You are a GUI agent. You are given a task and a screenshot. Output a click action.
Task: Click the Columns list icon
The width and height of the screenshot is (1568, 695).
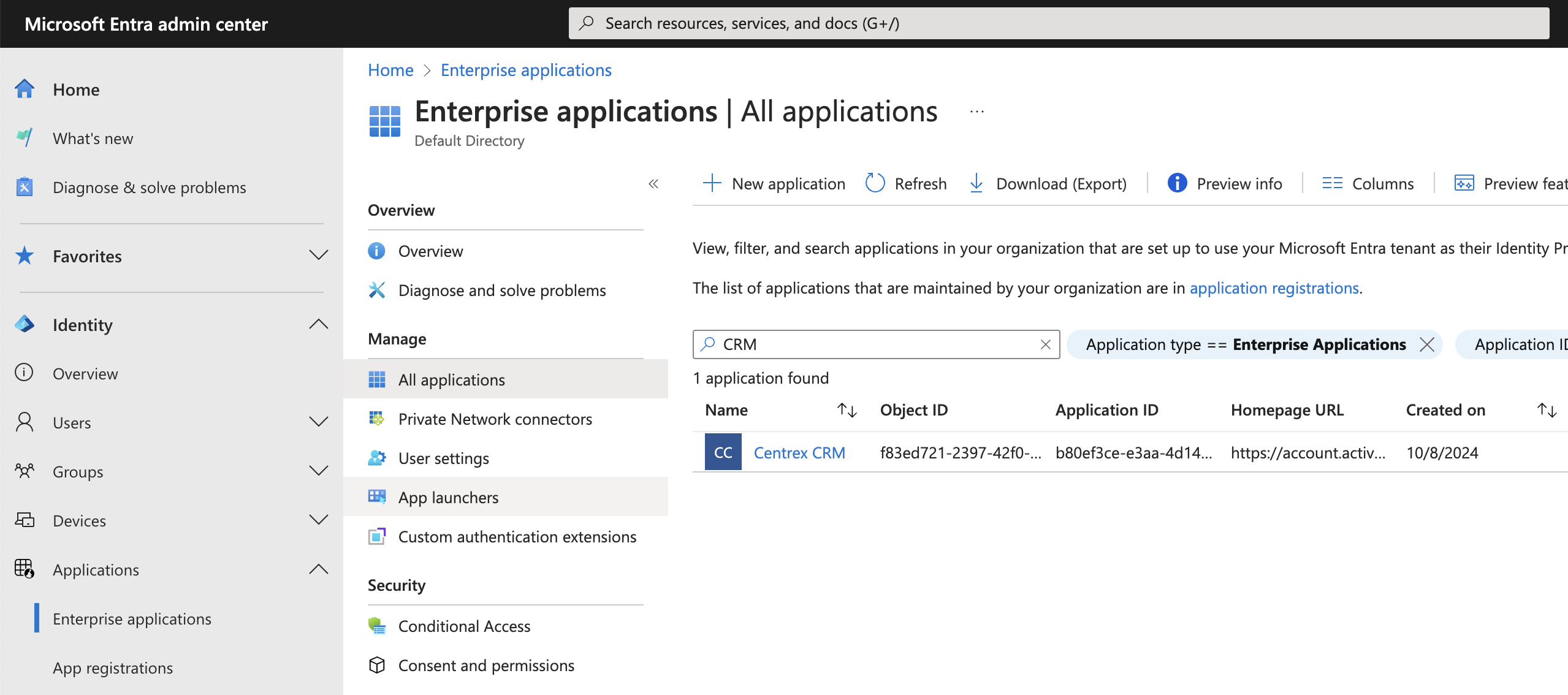tap(1332, 183)
